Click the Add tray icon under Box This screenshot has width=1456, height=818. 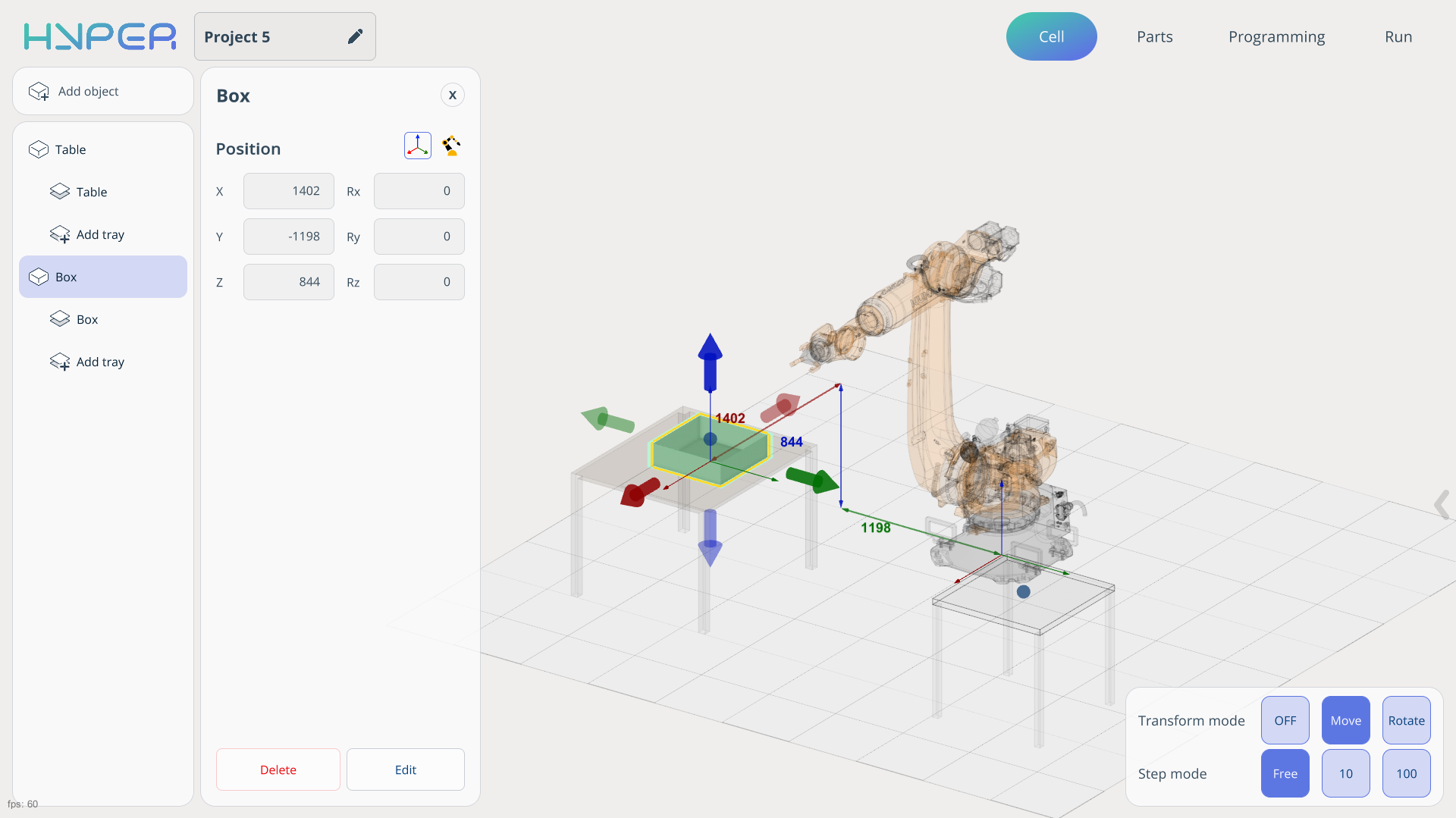[x=60, y=362]
